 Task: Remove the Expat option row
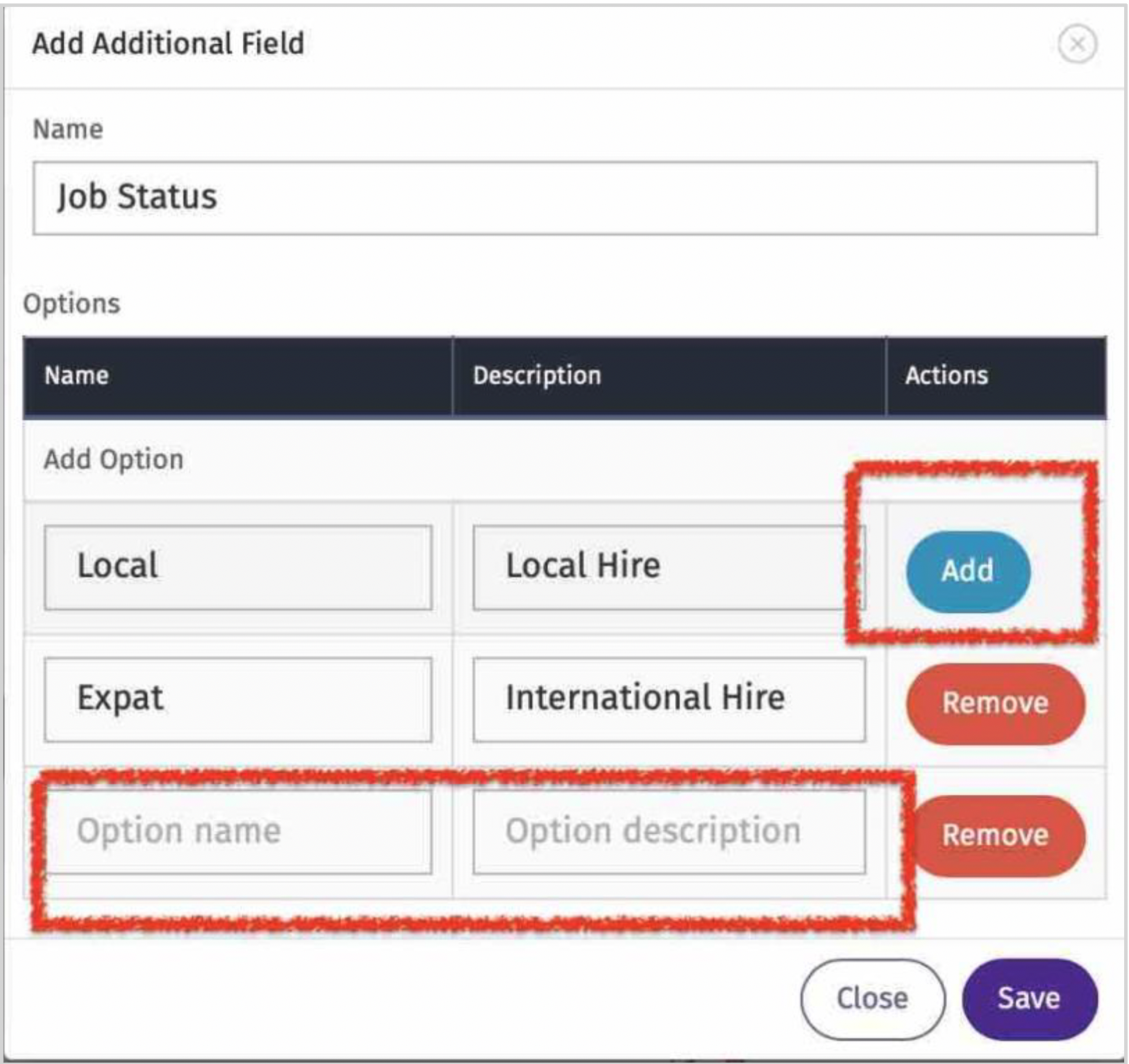click(995, 703)
